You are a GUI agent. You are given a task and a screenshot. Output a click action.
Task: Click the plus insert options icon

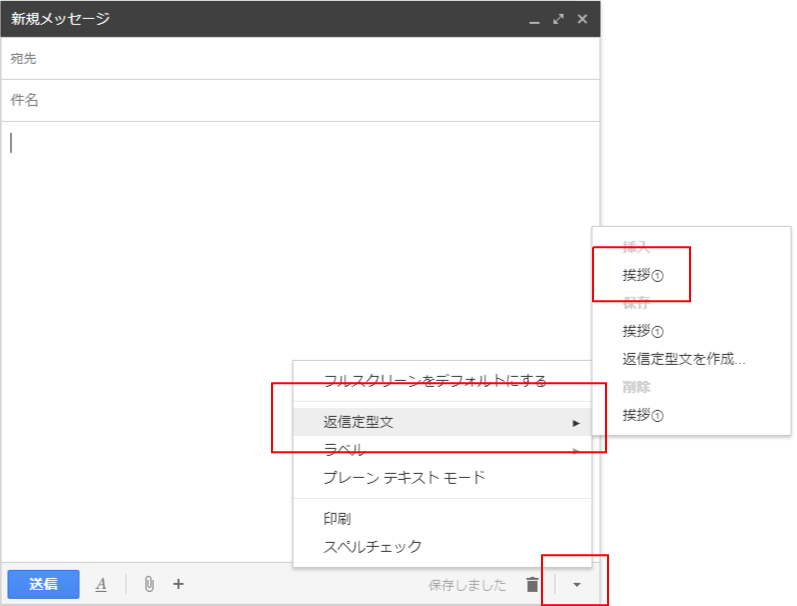point(178,584)
